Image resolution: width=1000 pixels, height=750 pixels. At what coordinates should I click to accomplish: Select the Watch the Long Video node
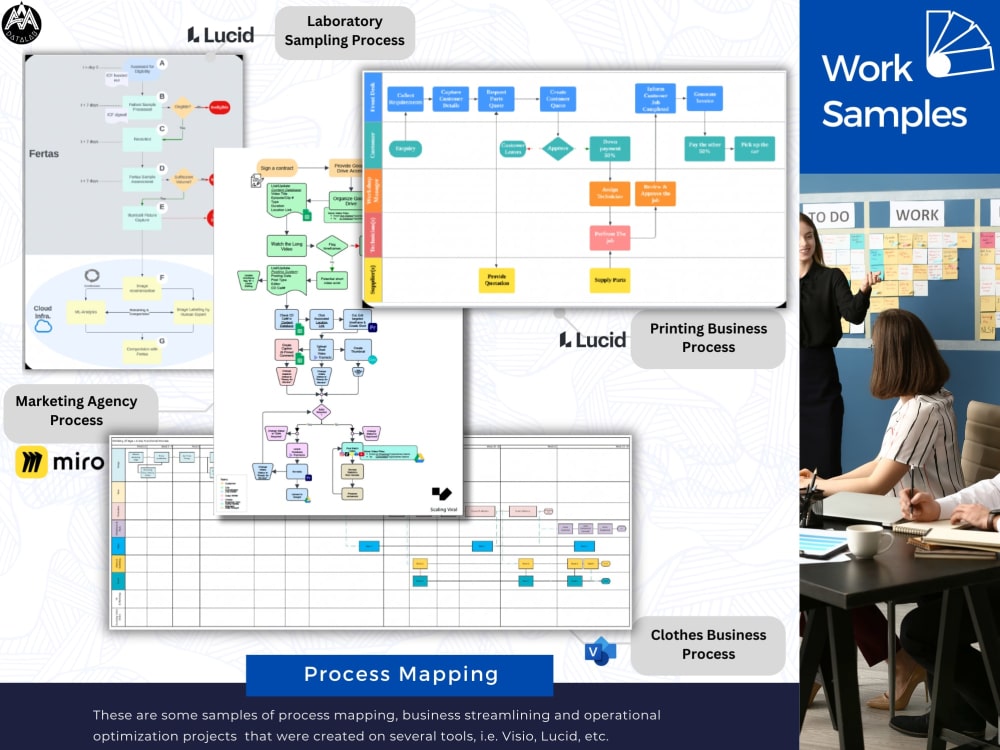point(286,245)
